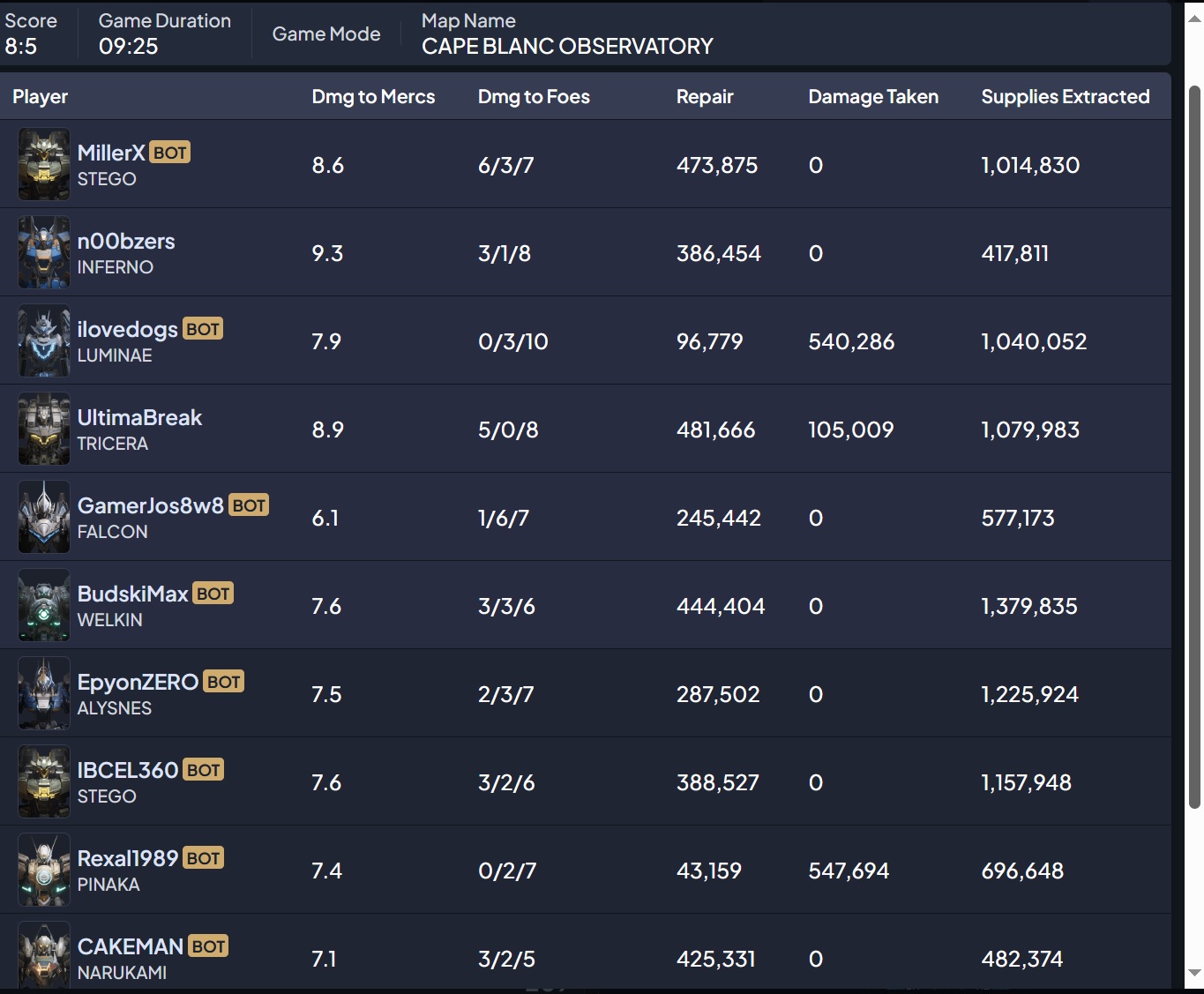Click the map name CAPE BLANC OBSERVATORY

[x=567, y=46]
